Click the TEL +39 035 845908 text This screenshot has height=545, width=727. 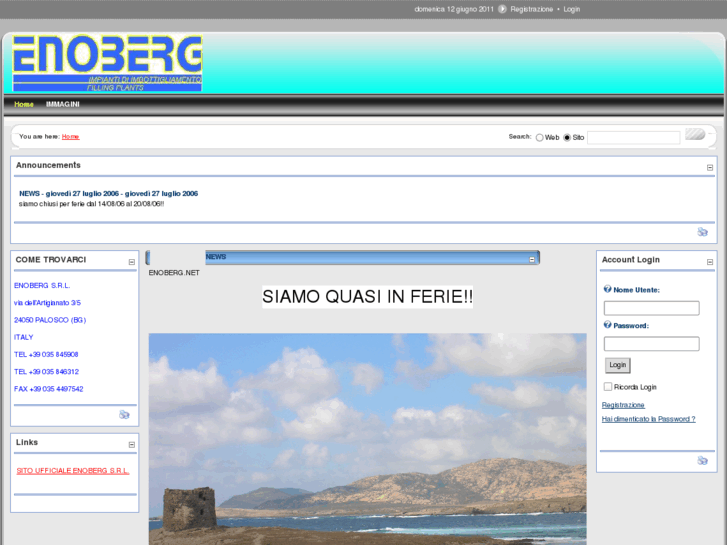pyautogui.click(x=46, y=354)
